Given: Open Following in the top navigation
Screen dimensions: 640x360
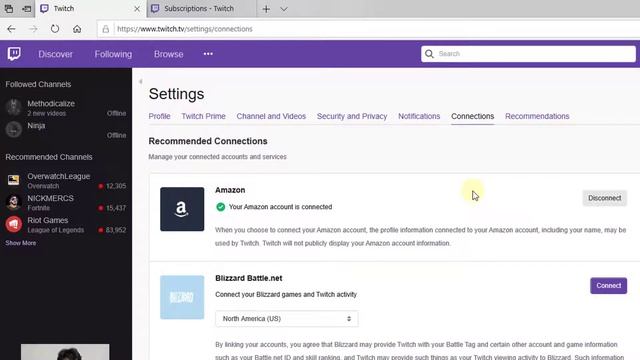Looking at the screenshot, I should [x=113, y=54].
